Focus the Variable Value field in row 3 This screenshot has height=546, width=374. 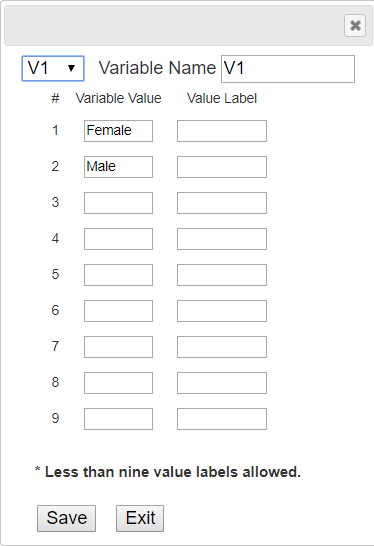[118, 203]
